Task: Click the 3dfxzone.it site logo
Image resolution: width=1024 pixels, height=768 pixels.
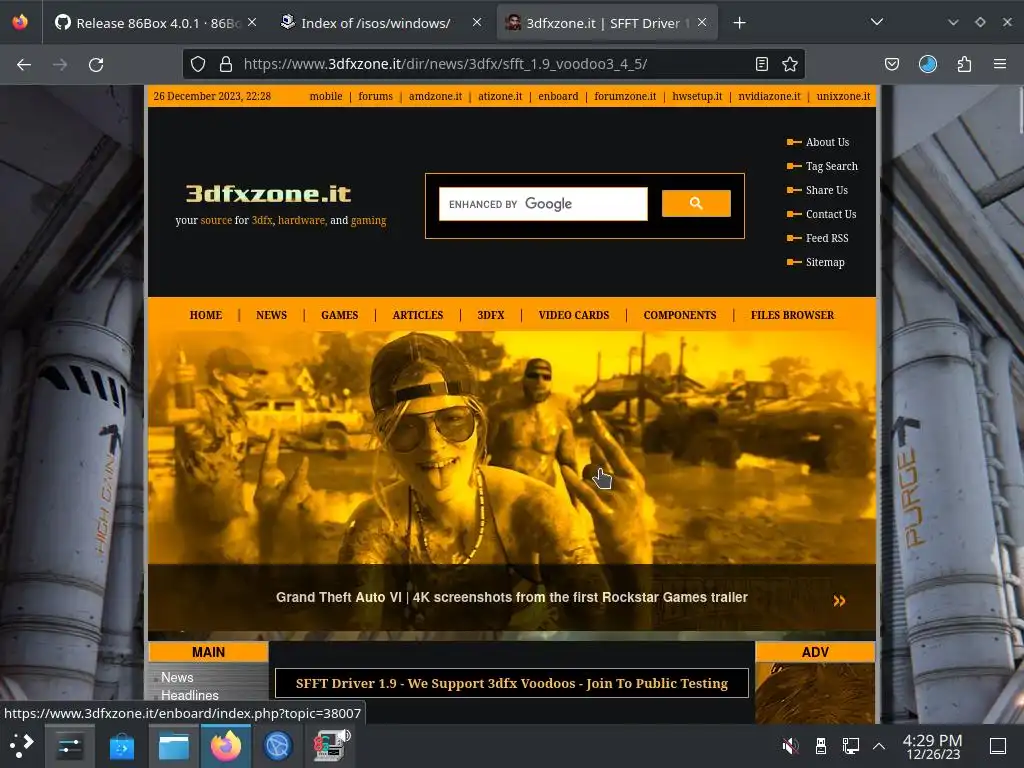Action: point(268,193)
